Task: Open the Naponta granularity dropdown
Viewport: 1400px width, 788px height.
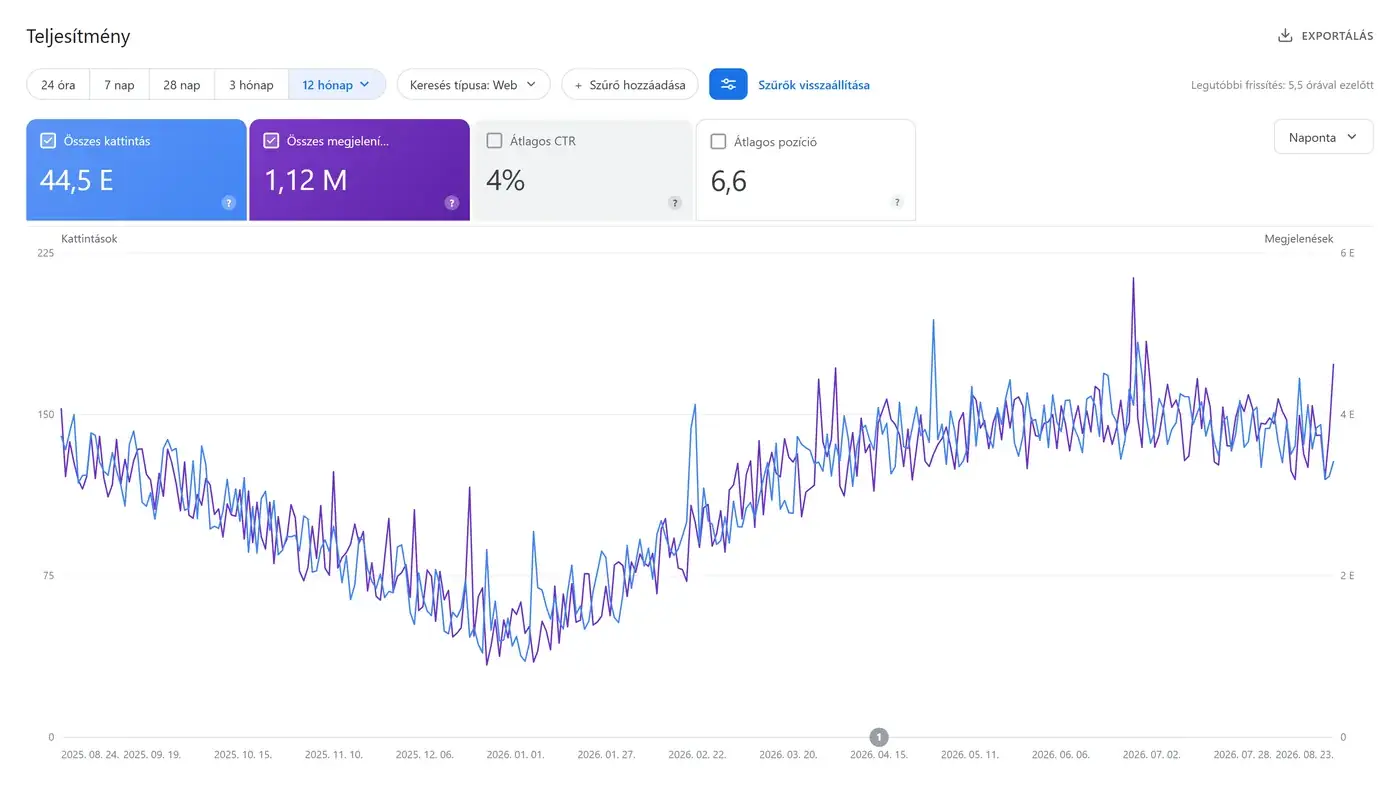Action: (x=1323, y=137)
